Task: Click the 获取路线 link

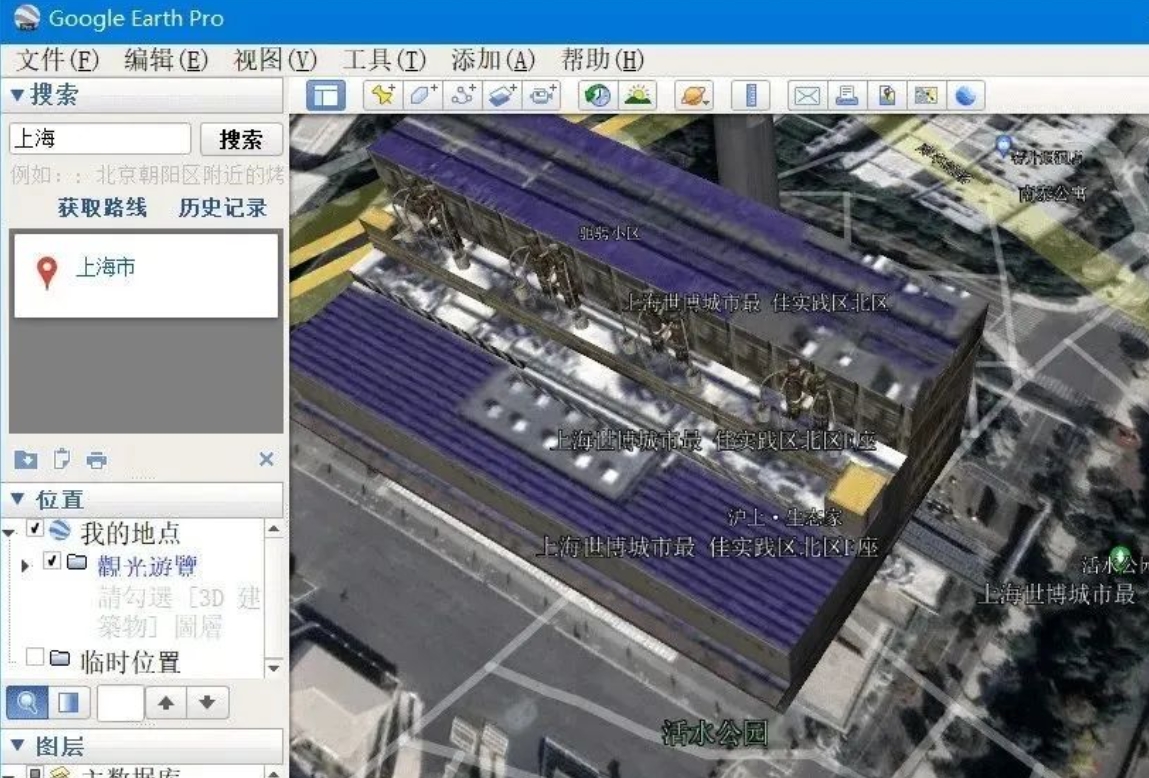Action: click(x=103, y=208)
